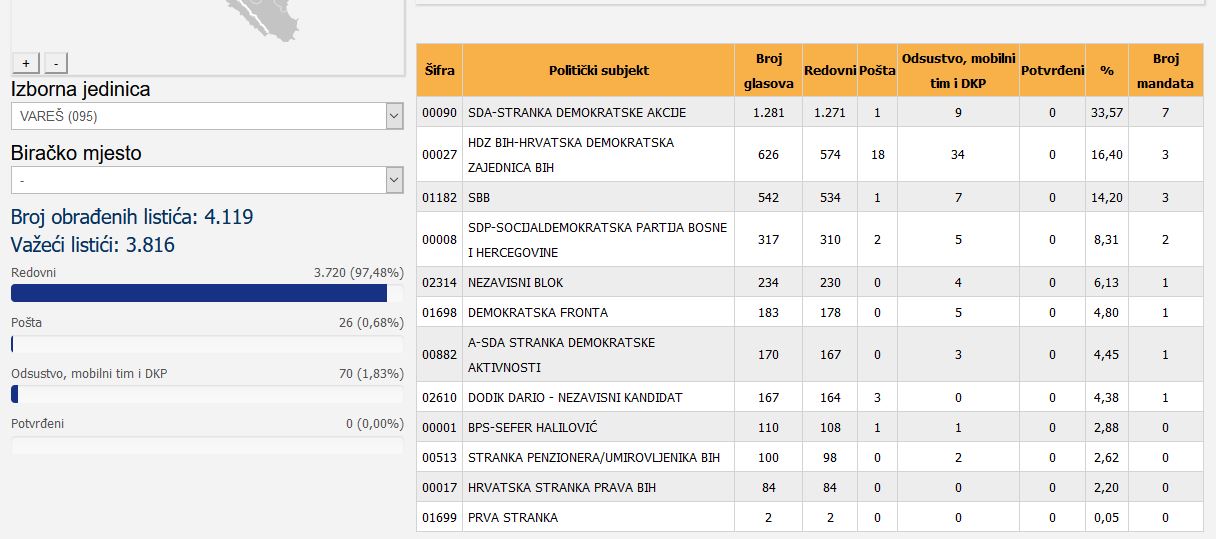Click code 00017 in Šifra column
Image resolution: width=1216 pixels, height=539 pixels.
click(x=439, y=488)
